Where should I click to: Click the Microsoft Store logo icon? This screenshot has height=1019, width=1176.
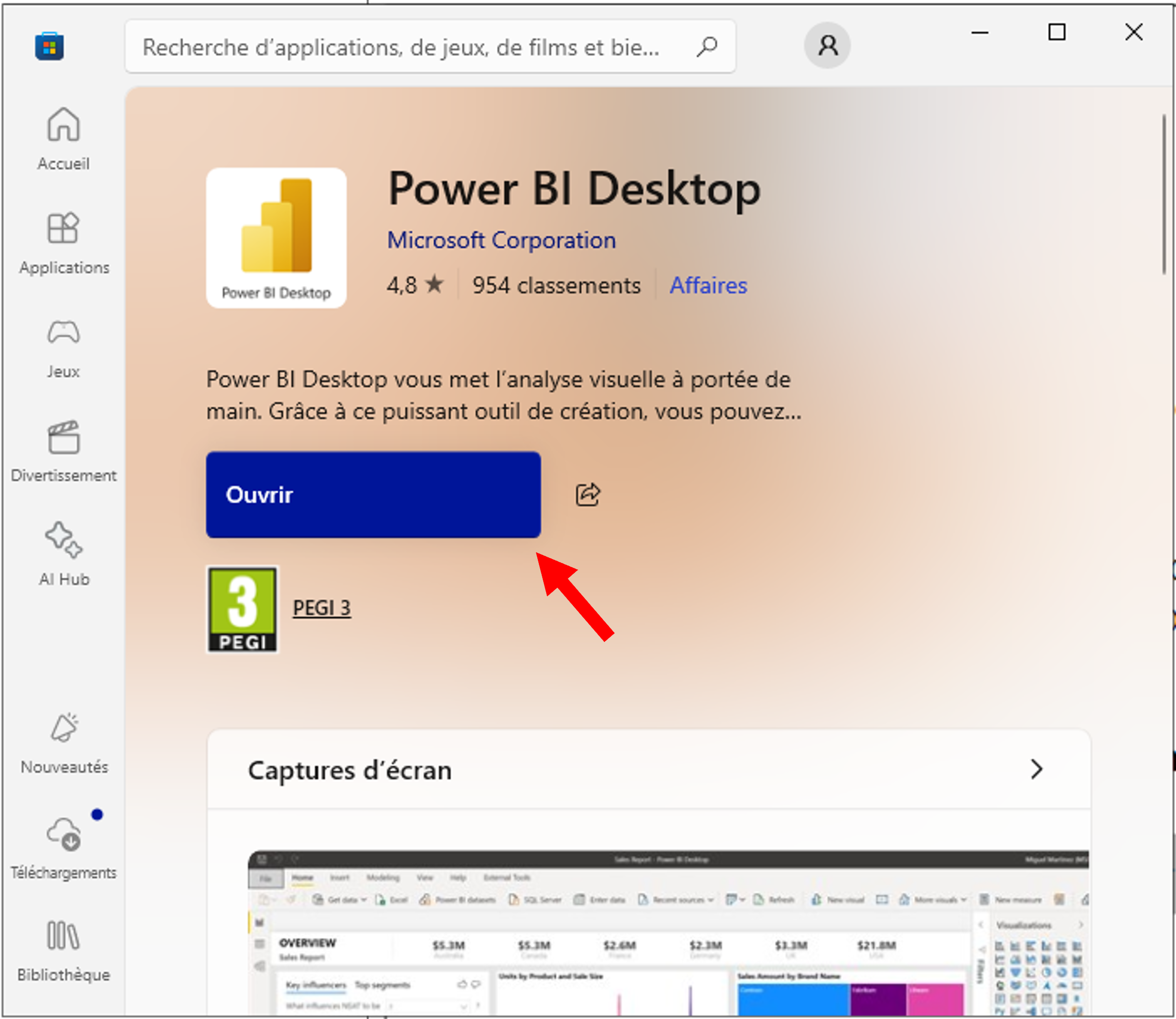50,46
